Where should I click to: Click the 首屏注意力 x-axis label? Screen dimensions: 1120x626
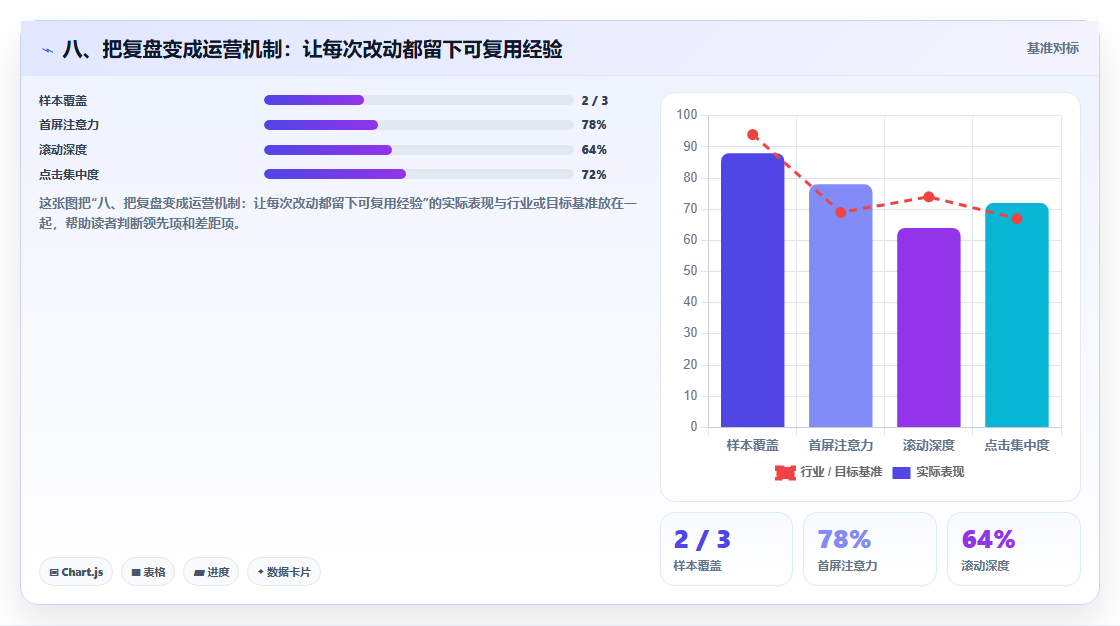[841, 445]
